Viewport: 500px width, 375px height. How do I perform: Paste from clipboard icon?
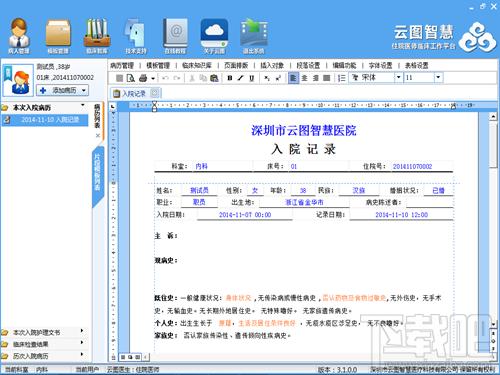(x=214, y=78)
